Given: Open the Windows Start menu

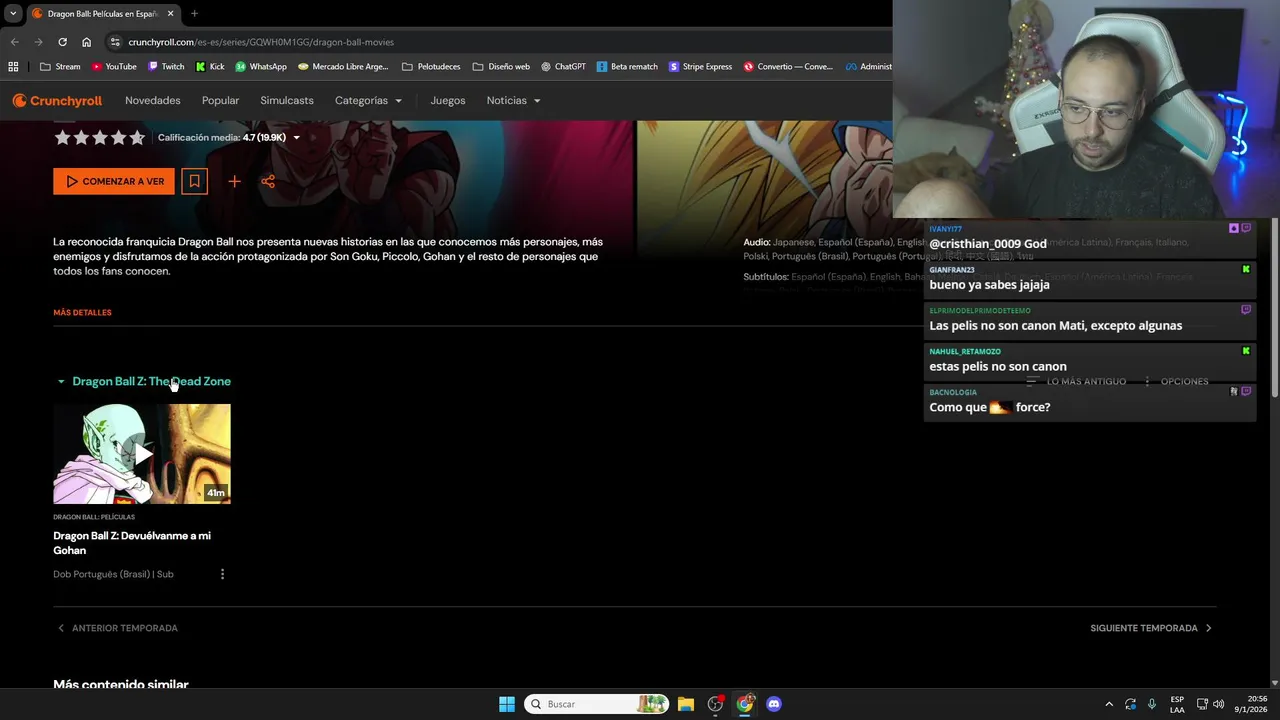Looking at the screenshot, I should (507, 704).
